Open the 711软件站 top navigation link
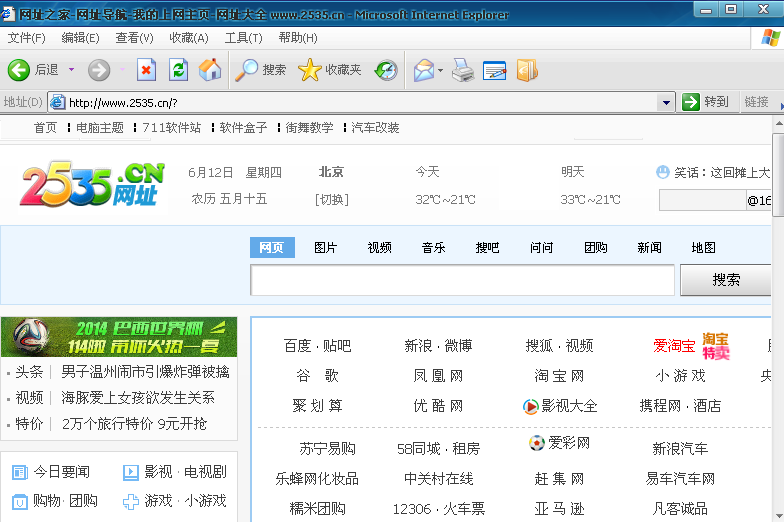Viewport: 784px width, 522px height. click(172, 128)
